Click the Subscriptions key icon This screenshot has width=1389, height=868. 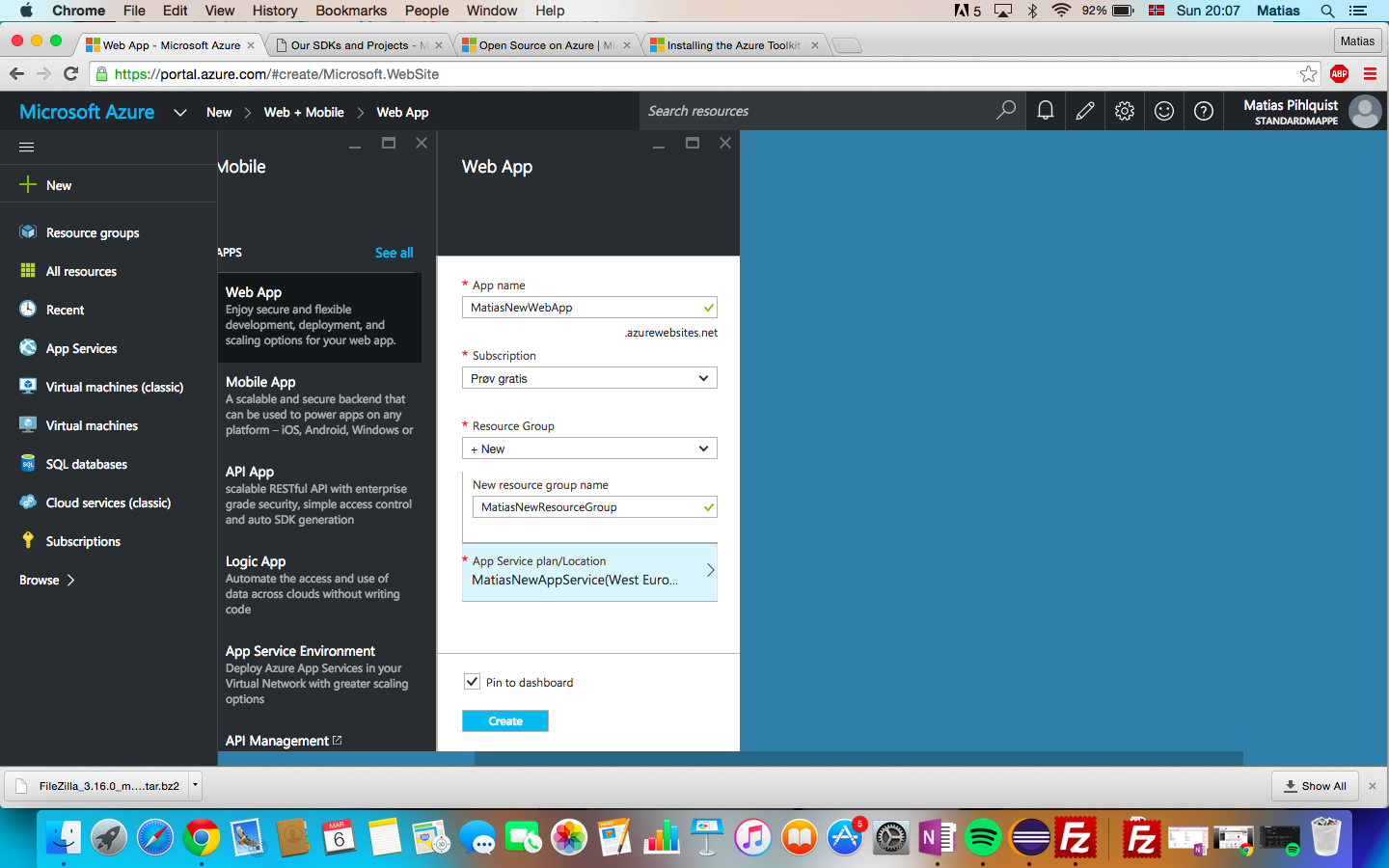pyautogui.click(x=28, y=540)
